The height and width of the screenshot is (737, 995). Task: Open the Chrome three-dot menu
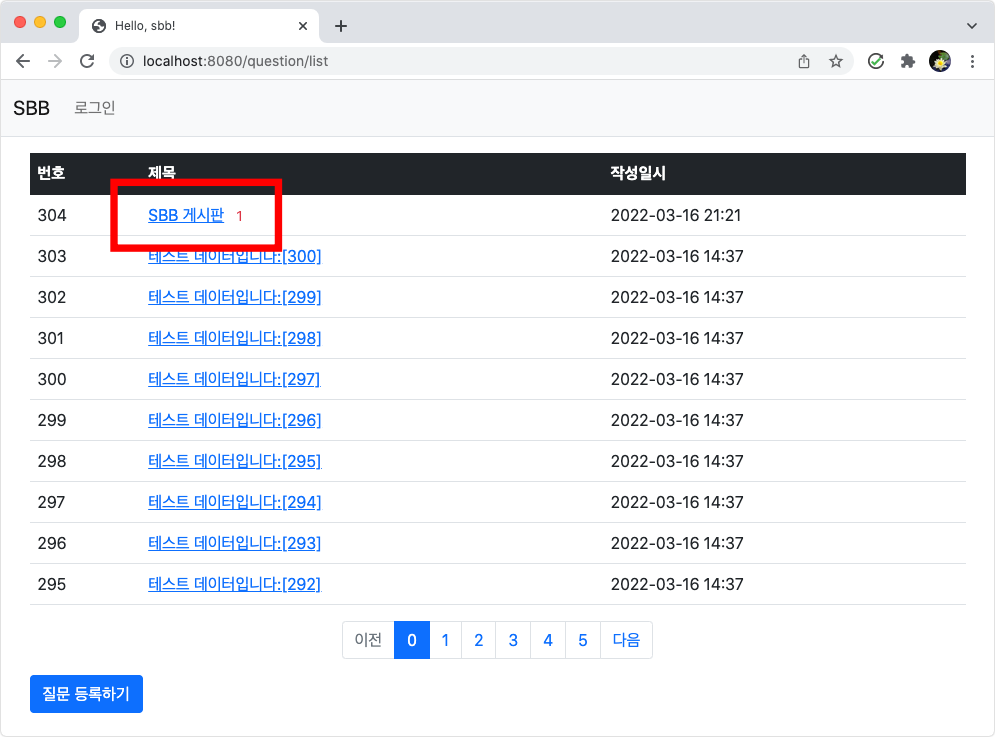pos(972,61)
